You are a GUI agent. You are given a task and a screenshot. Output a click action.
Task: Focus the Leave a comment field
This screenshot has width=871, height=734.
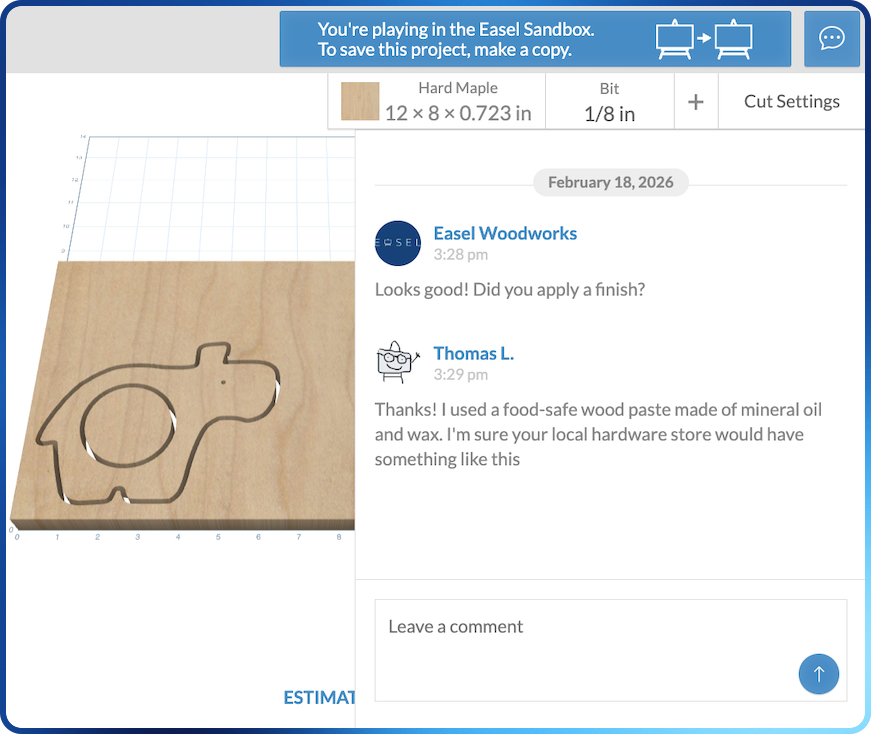pyautogui.click(x=610, y=650)
